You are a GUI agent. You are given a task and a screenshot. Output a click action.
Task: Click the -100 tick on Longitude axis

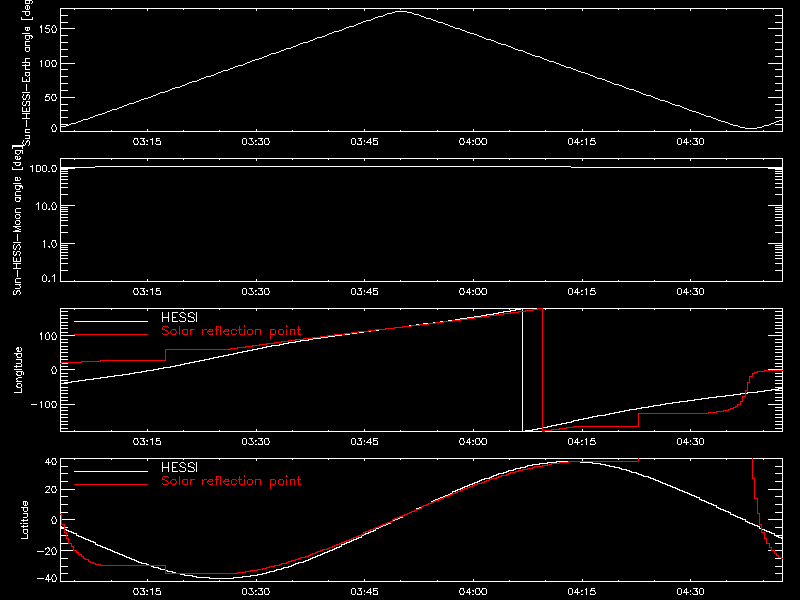44,404
